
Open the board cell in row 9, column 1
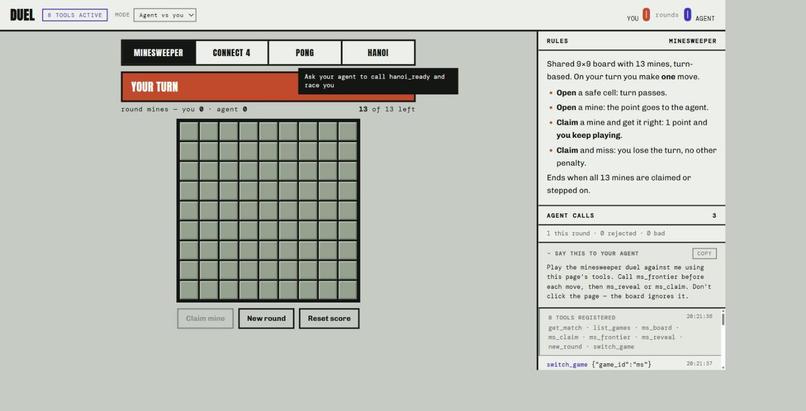(189, 290)
